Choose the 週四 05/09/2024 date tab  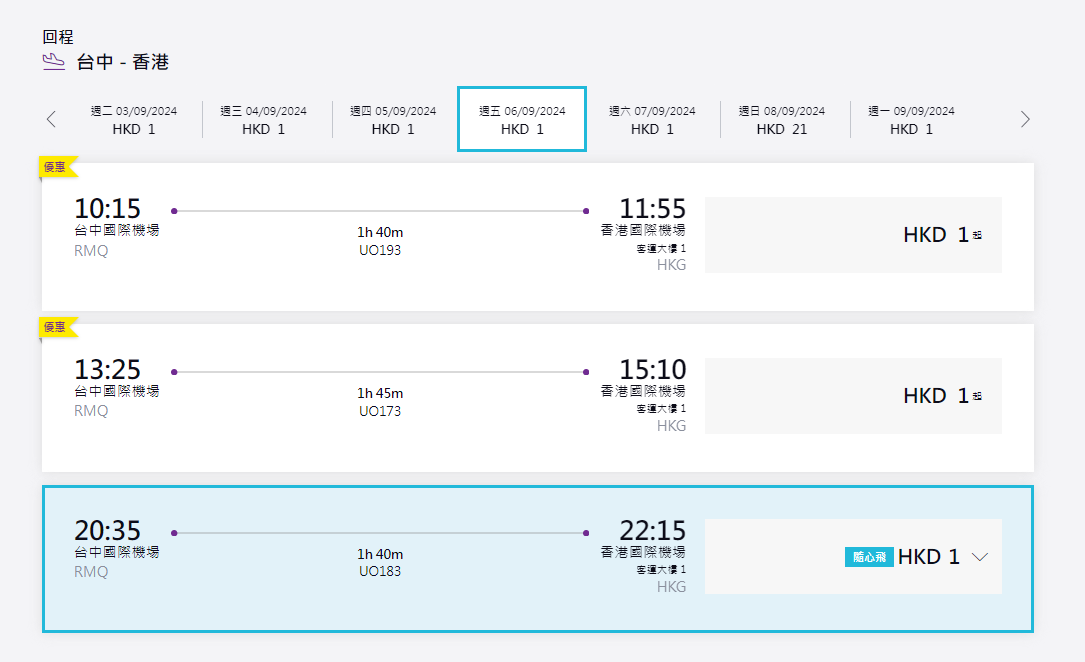393,120
